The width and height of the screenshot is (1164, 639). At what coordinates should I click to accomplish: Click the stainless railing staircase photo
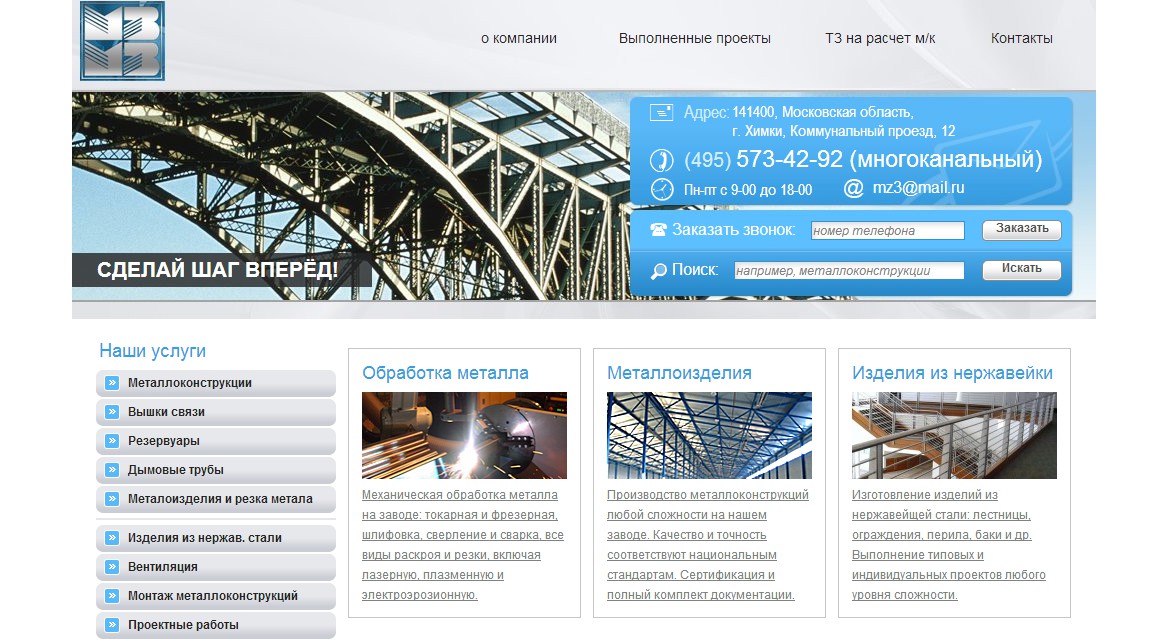954,436
